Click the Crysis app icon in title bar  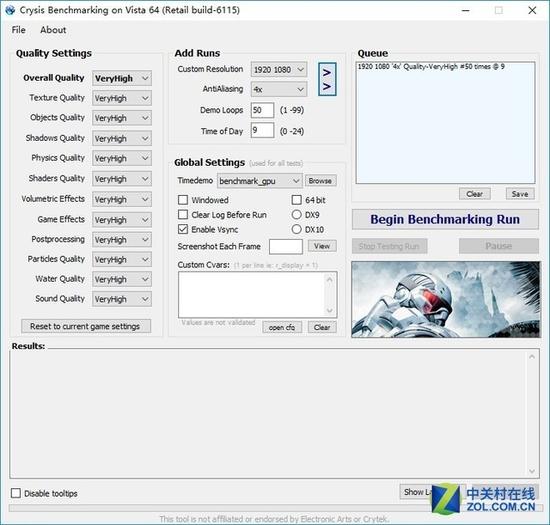coord(10,10)
